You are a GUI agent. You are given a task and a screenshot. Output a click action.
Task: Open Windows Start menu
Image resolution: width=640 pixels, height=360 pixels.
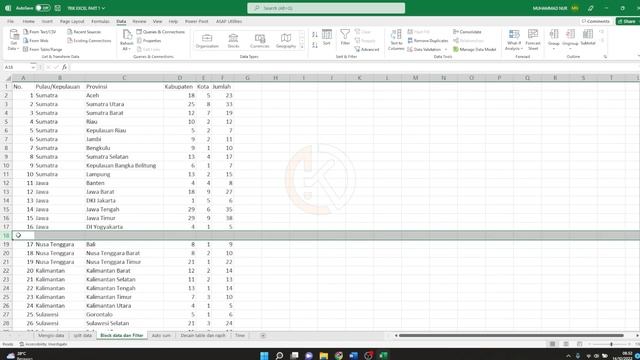(264, 356)
